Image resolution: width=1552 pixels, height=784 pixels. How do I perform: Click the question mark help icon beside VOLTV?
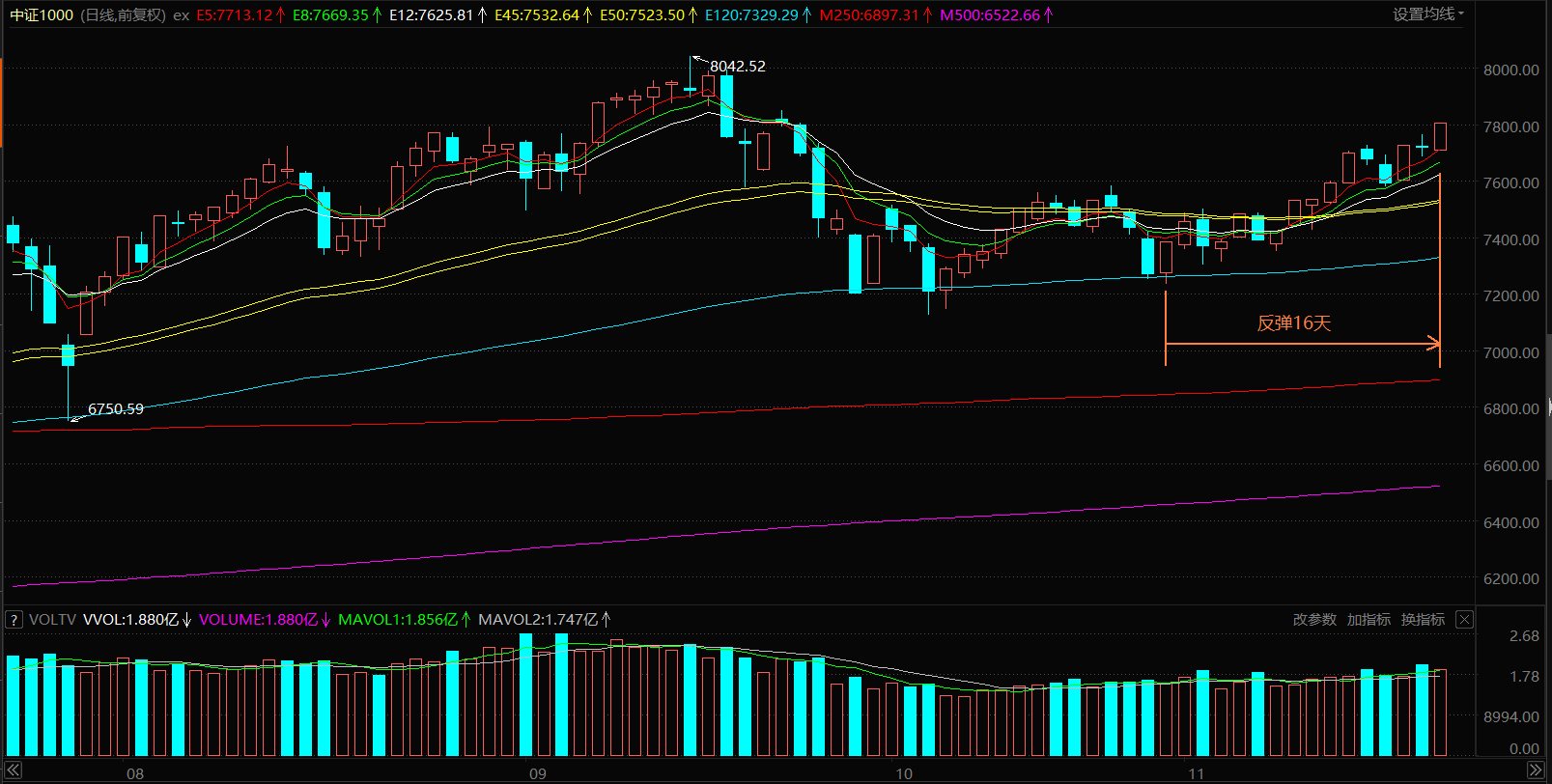[x=14, y=620]
